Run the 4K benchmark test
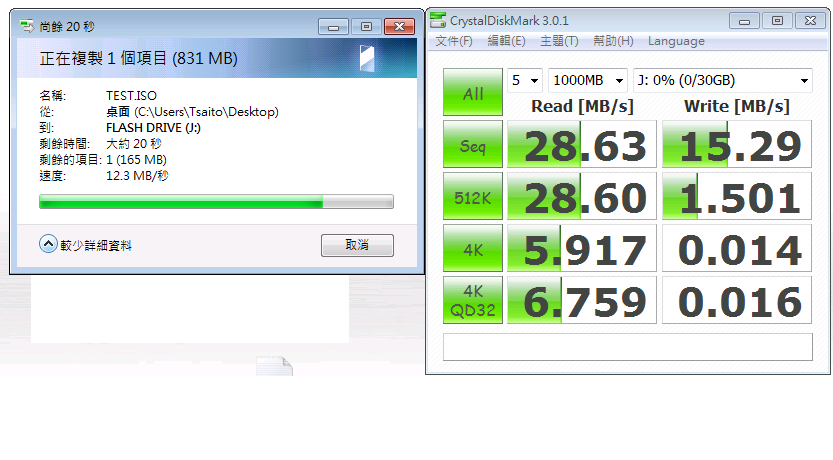Image resolution: width=833 pixels, height=460 pixels. 473,248
